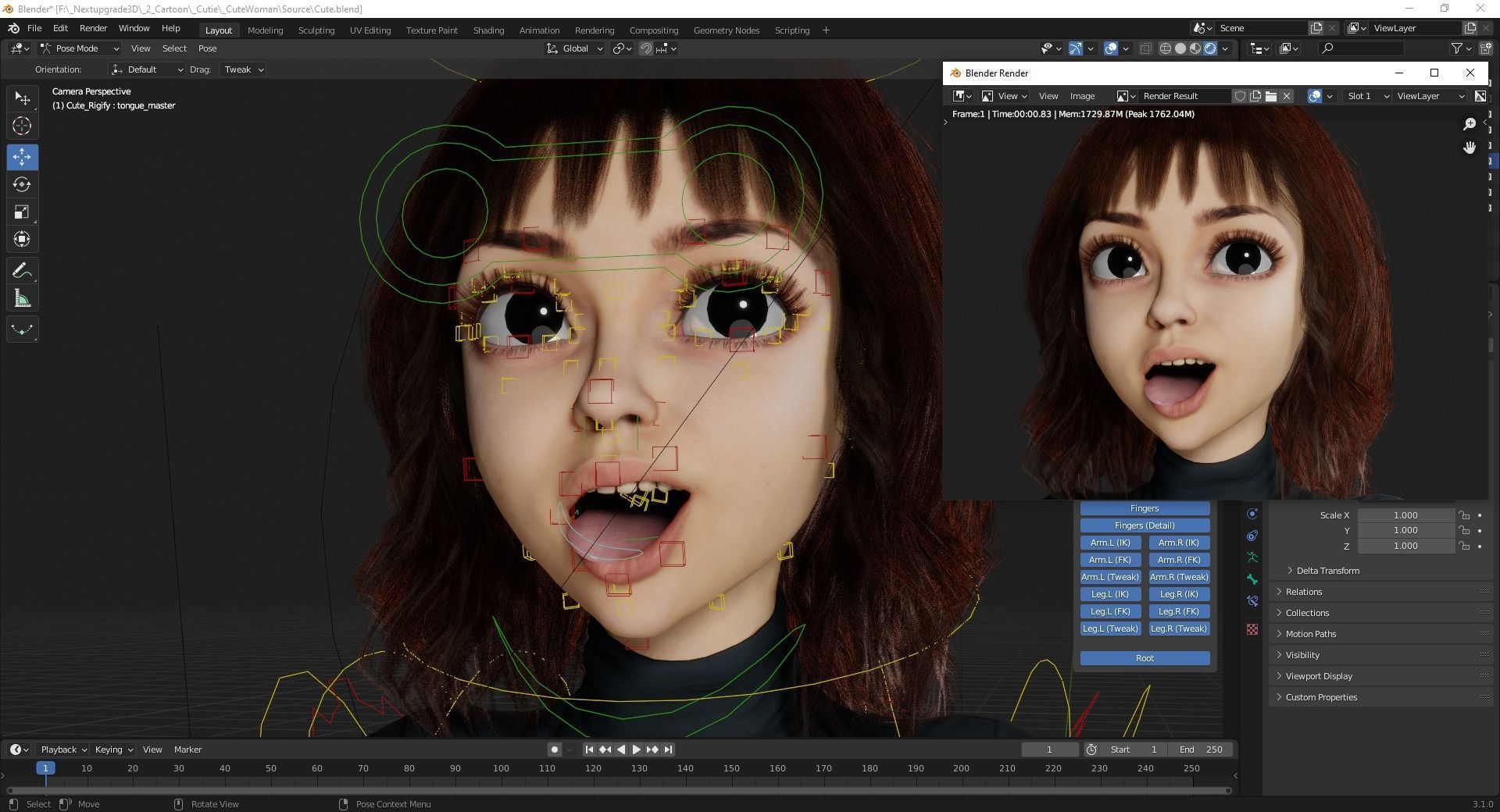Add new collection icon in outliner header
Screen dimensions: 1500x812
[x=1485, y=48]
